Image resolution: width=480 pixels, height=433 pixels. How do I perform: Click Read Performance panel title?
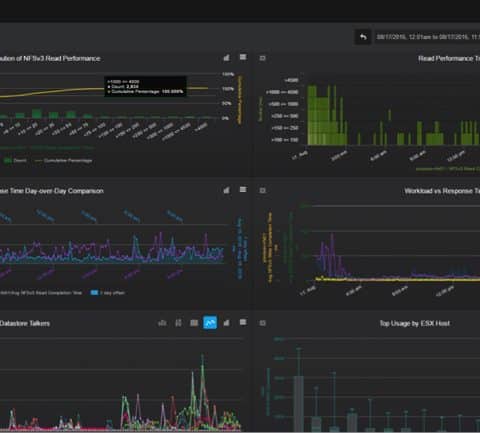449,59
